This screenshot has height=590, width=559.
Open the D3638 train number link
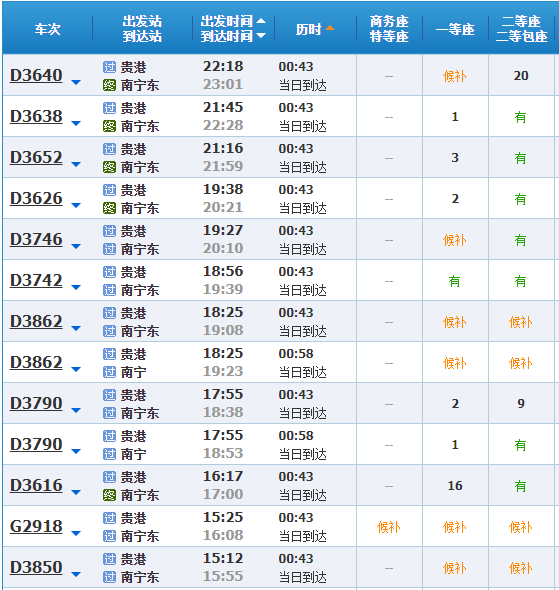click(x=36, y=116)
